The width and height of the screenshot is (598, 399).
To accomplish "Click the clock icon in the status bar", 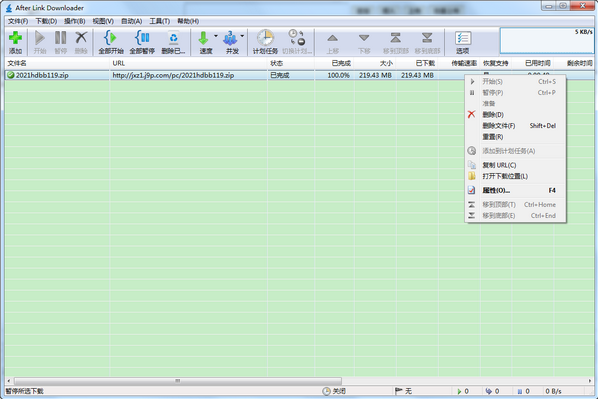I will pos(326,391).
